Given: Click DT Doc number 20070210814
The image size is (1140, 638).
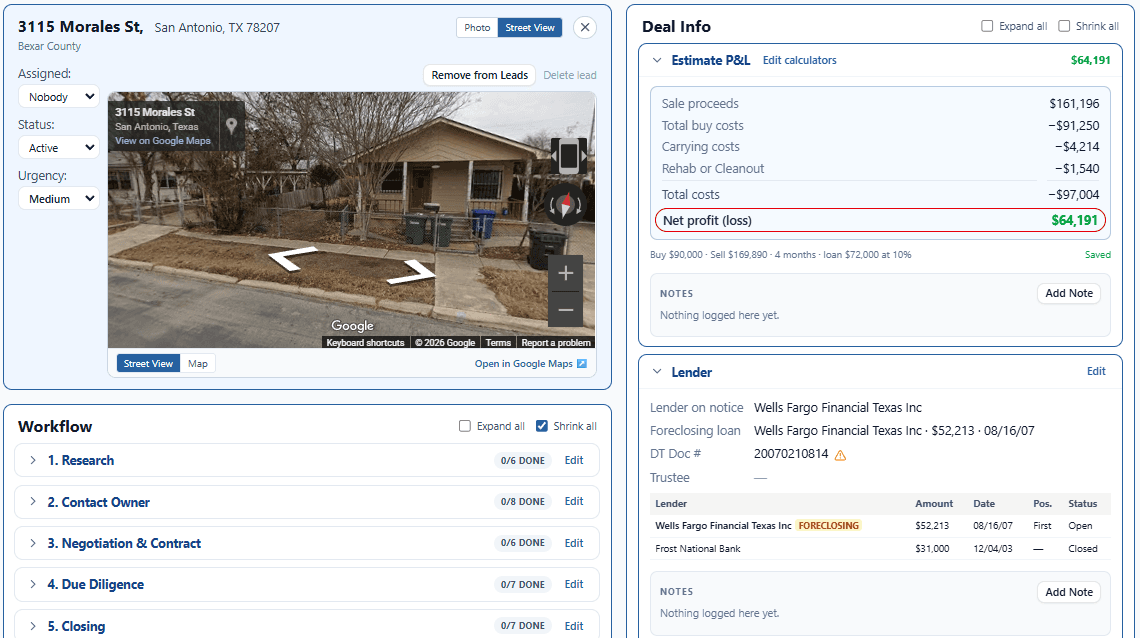Looking at the screenshot, I should (x=791, y=454).
